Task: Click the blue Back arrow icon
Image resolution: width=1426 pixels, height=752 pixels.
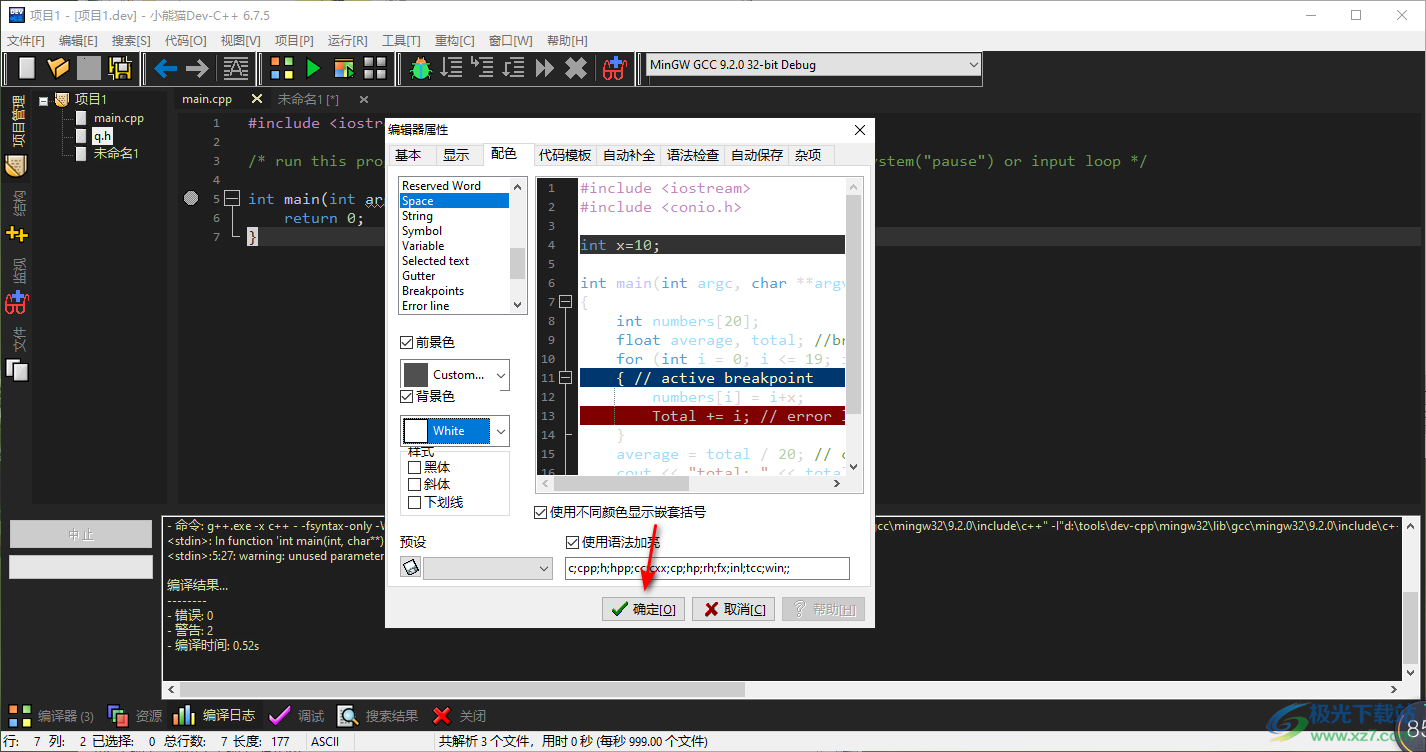Action: (x=165, y=68)
